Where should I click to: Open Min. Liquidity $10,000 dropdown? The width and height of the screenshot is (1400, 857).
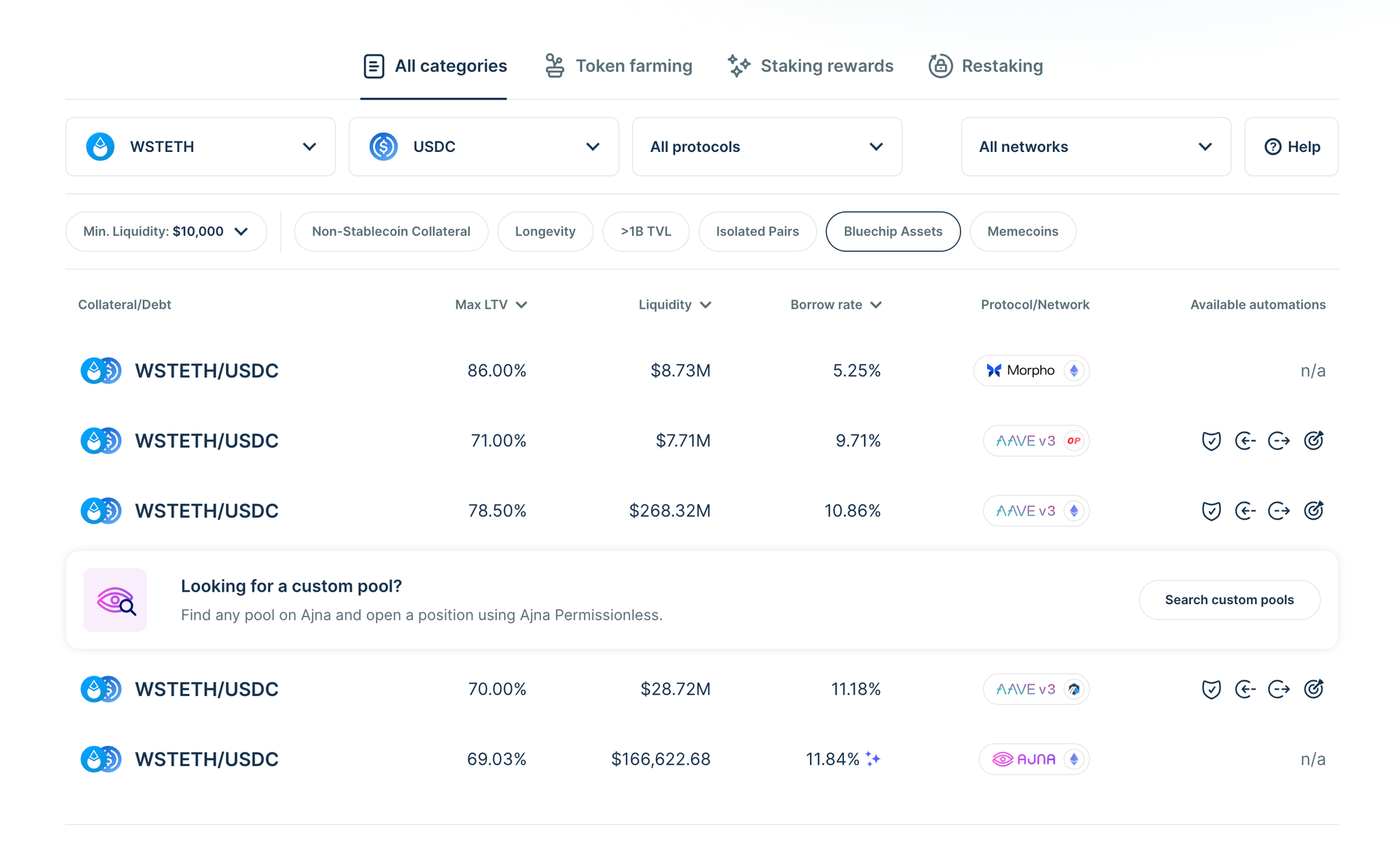[x=166, y=232]
